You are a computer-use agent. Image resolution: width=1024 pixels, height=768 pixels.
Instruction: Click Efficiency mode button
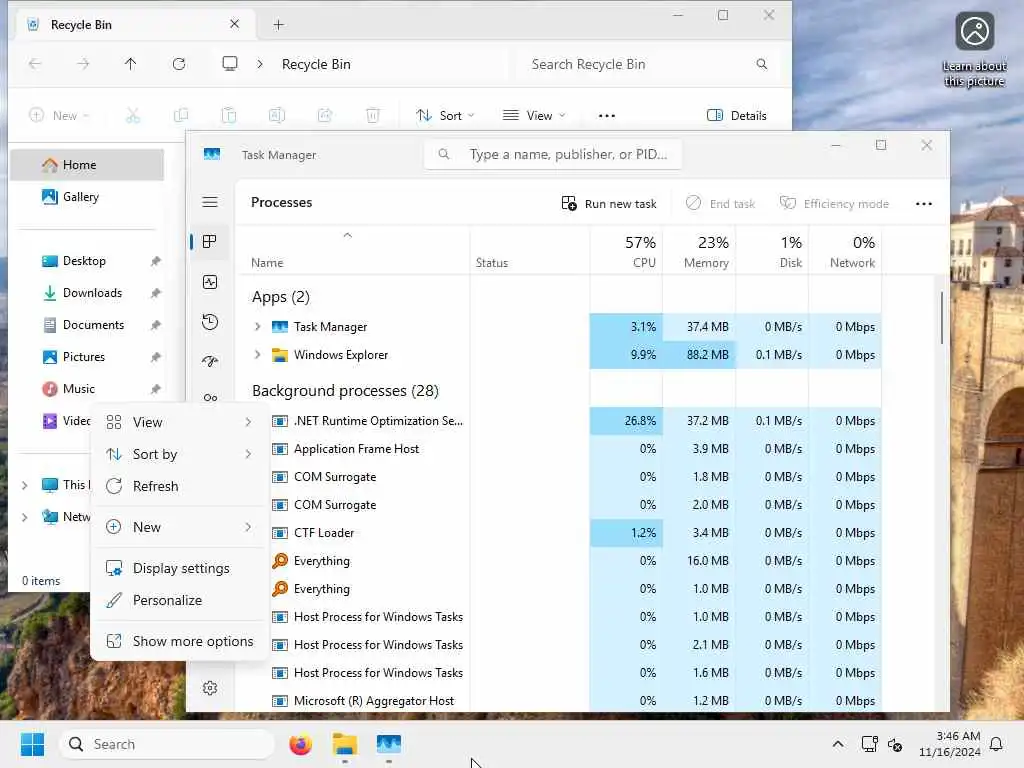click(835, 204)
